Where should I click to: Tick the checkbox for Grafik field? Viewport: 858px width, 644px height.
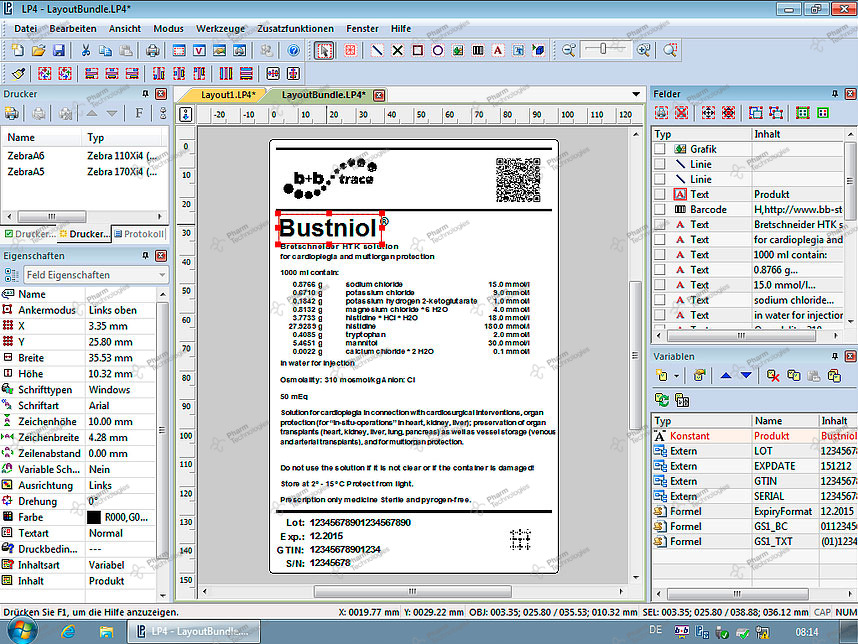click(x=660, y=149)
